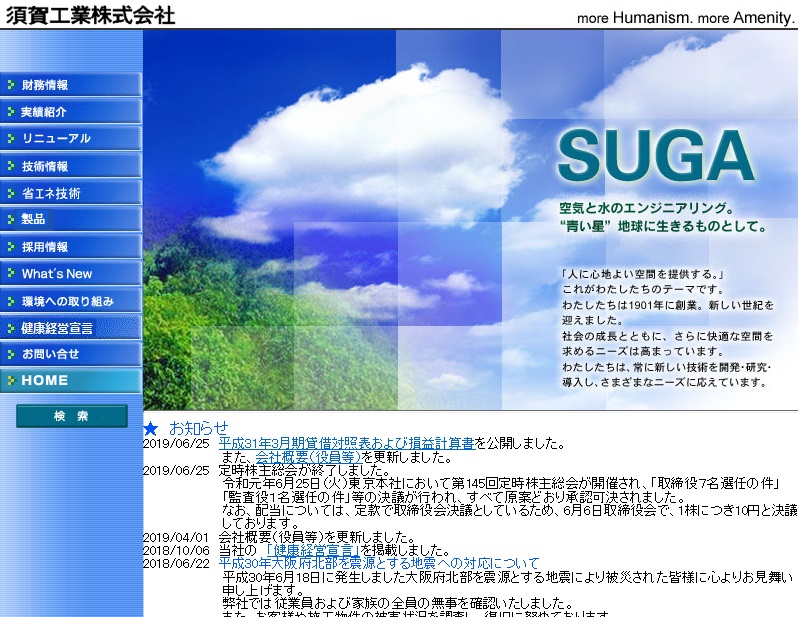Go to 環境への取り組み page
This screenshot has height=617, width=798.
pyautogui.click(x=71, y=300)
